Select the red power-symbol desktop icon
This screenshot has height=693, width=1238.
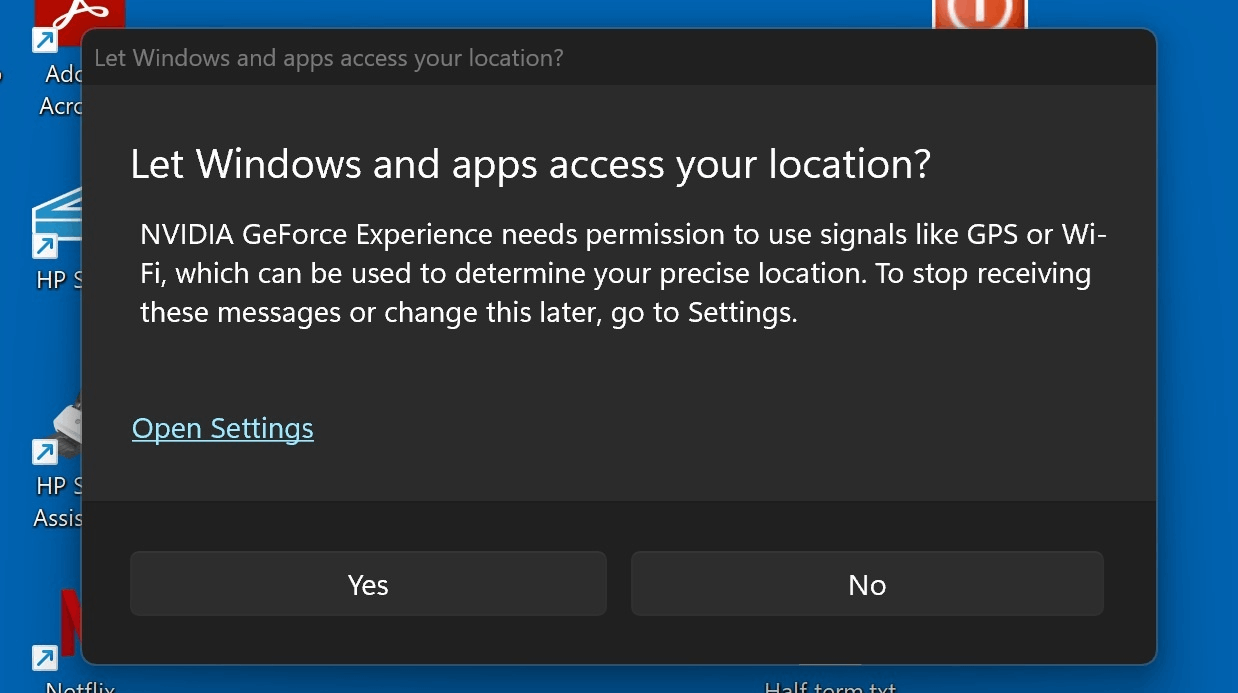click(980, 14)
